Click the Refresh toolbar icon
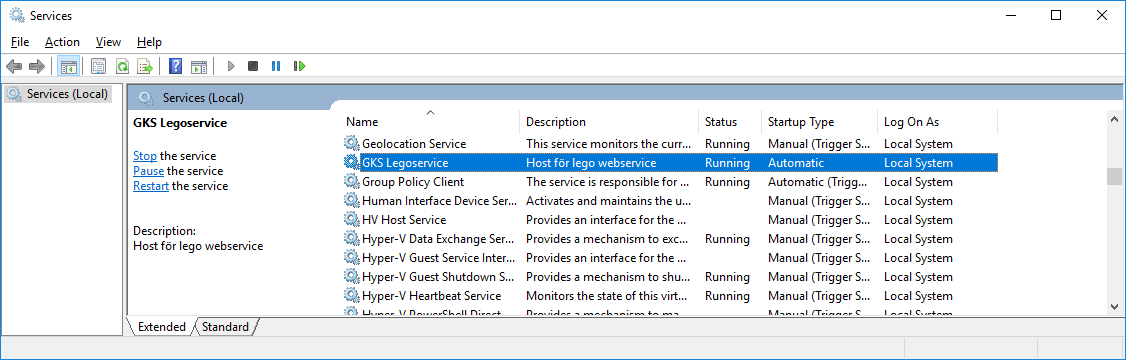 pos(122,66)
